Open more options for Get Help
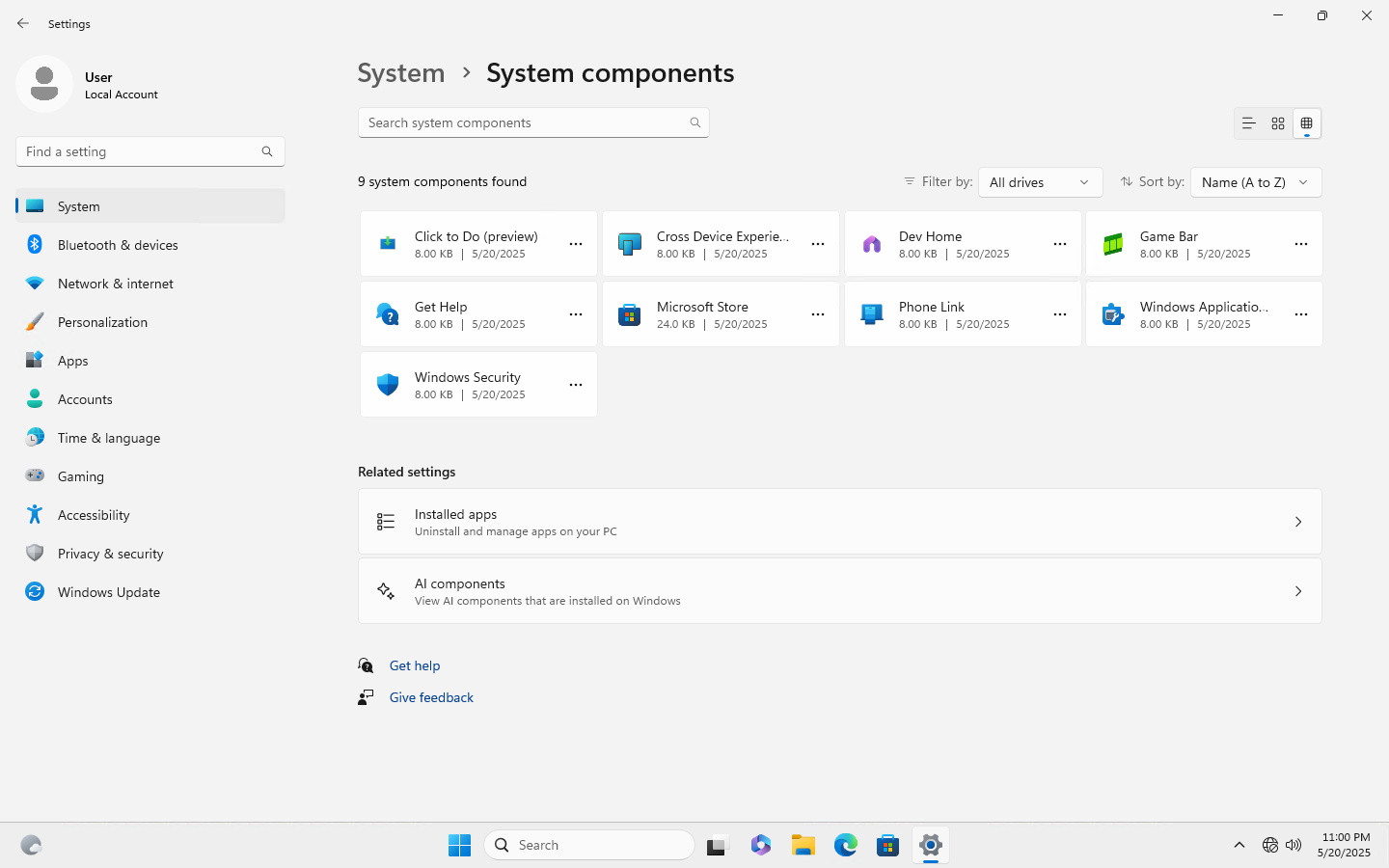 pyautogui.click(x=576, y=314)
